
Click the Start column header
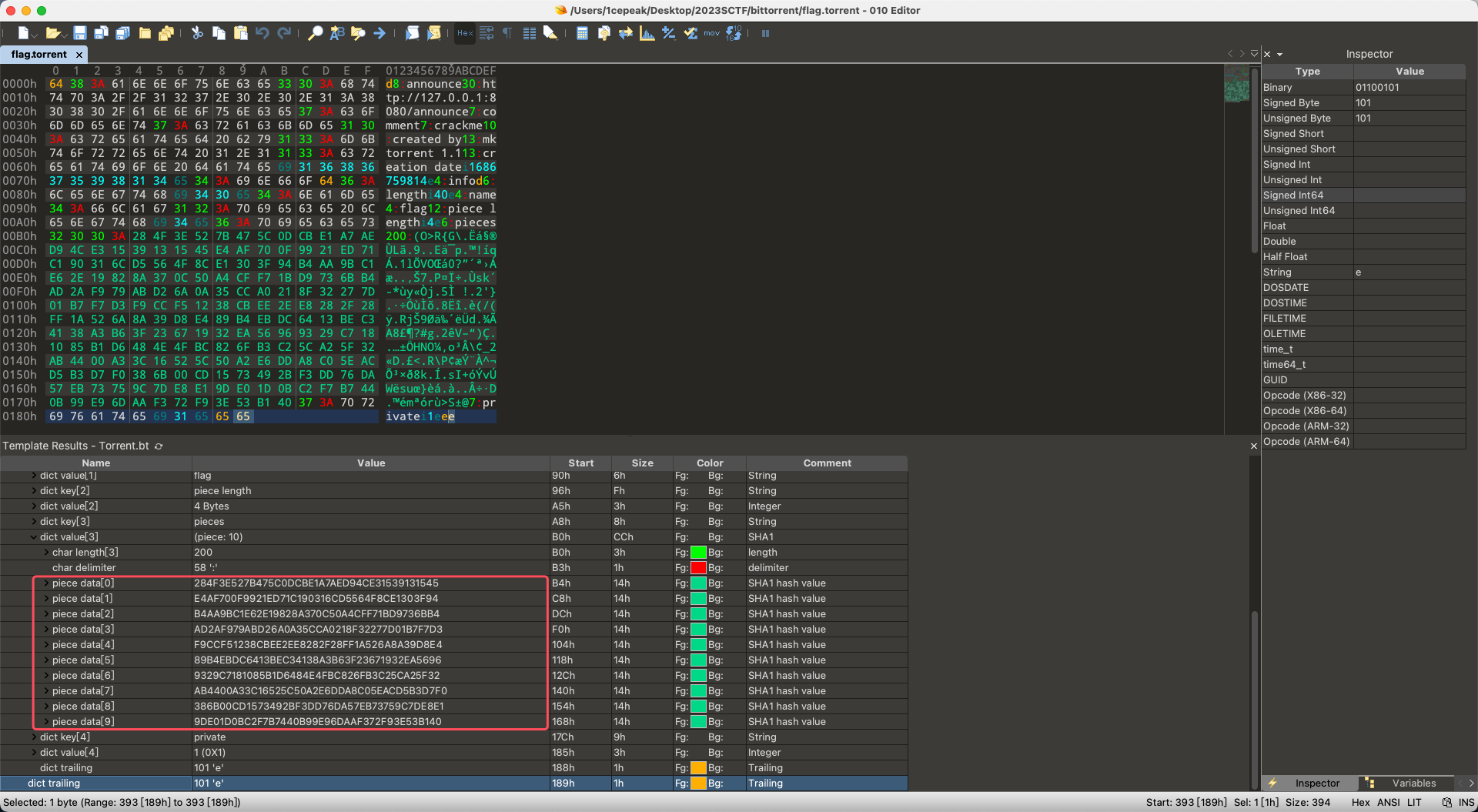coord(581,463)
